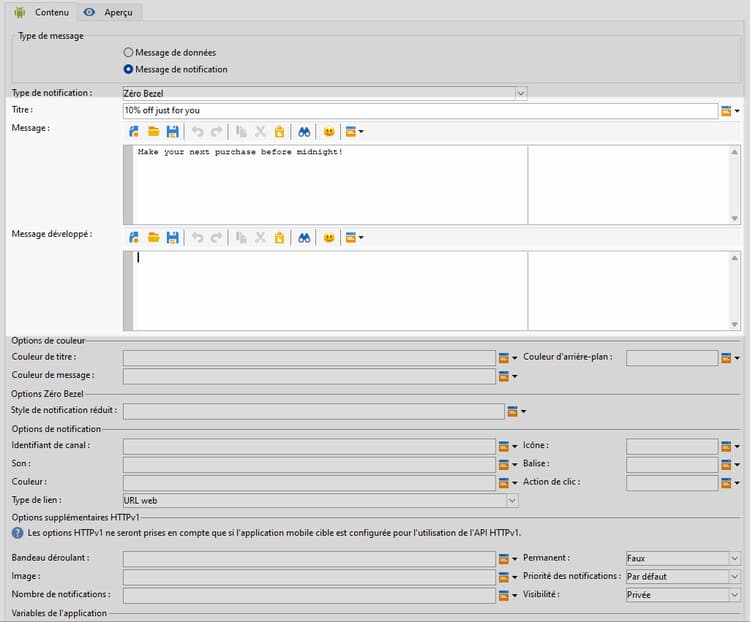Viewport: 750px width, 622px height.
Task: Click the redo icon in Message développé toolbar
Action: coord(216,237)
